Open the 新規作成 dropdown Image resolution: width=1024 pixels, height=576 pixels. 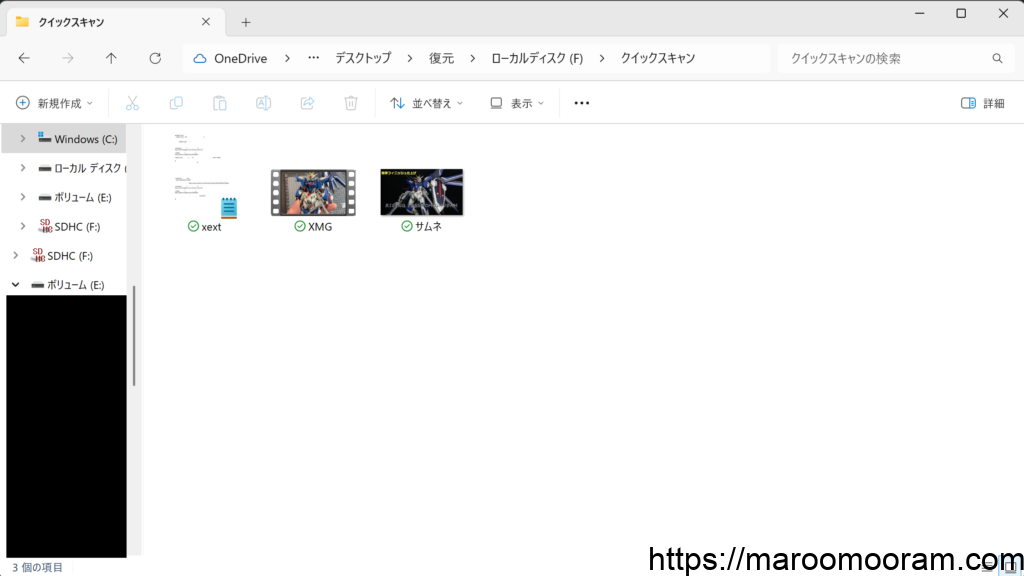point(54,103)
